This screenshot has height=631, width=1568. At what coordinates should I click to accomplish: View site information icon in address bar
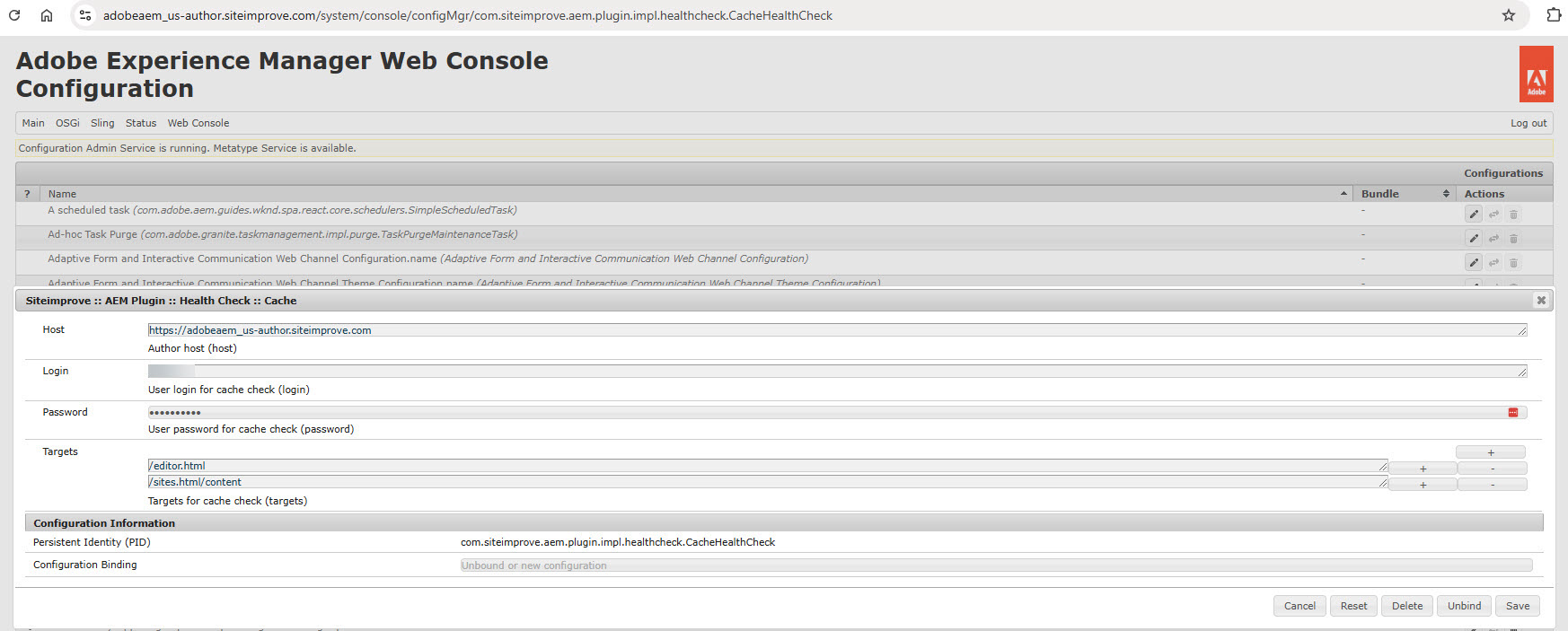tap(85, 15)
